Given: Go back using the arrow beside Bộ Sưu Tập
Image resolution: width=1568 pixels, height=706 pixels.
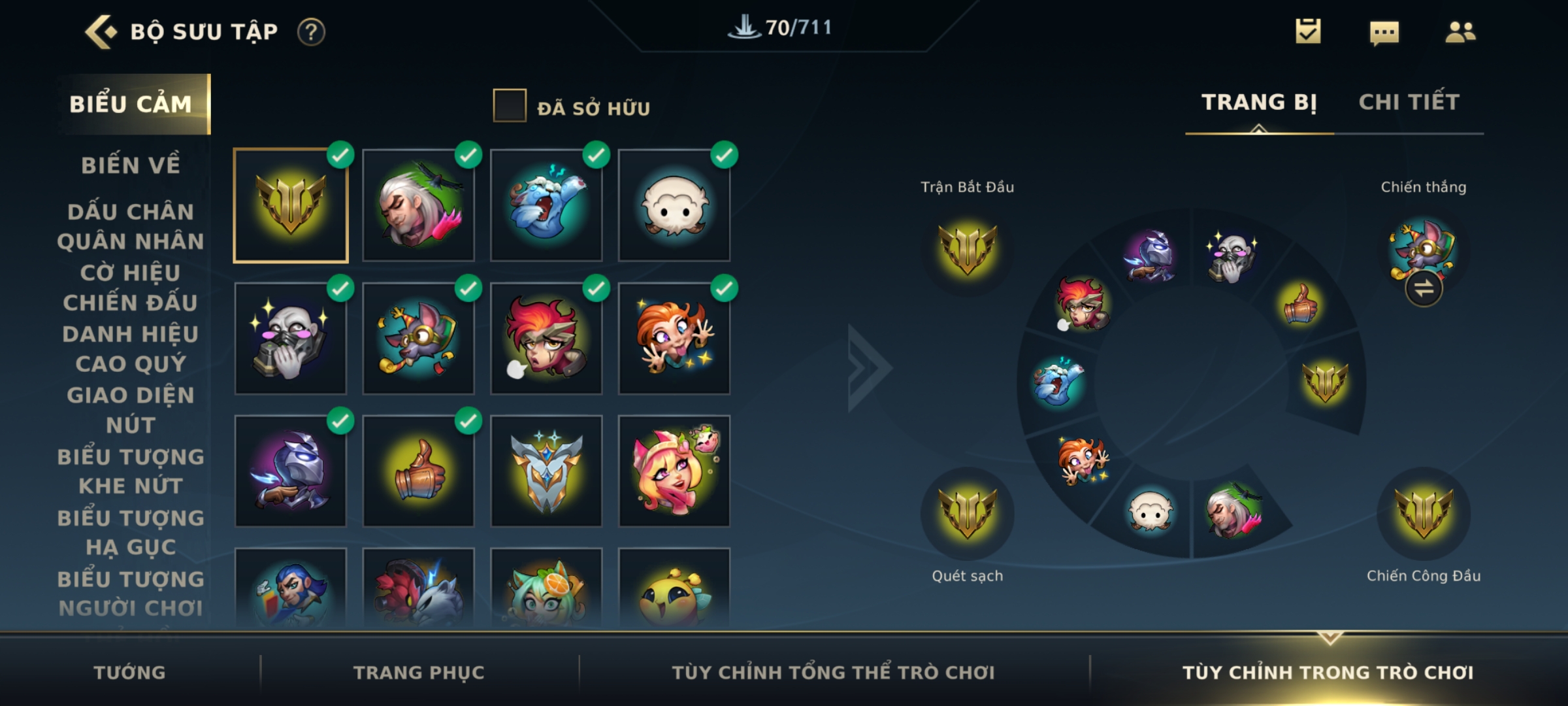Looking at the screenshot, I should [x=101, y=31].
